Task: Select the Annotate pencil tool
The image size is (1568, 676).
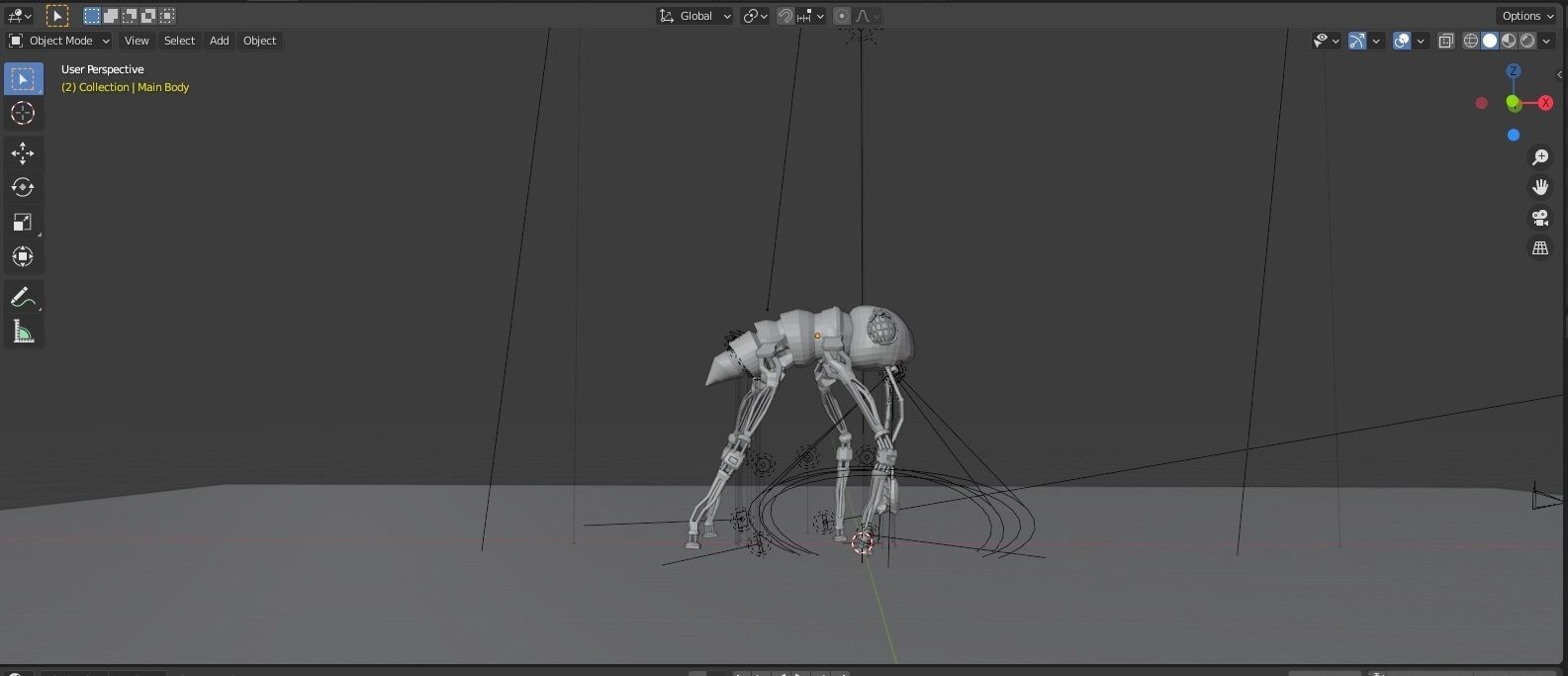Action: [x=23, y=297]
